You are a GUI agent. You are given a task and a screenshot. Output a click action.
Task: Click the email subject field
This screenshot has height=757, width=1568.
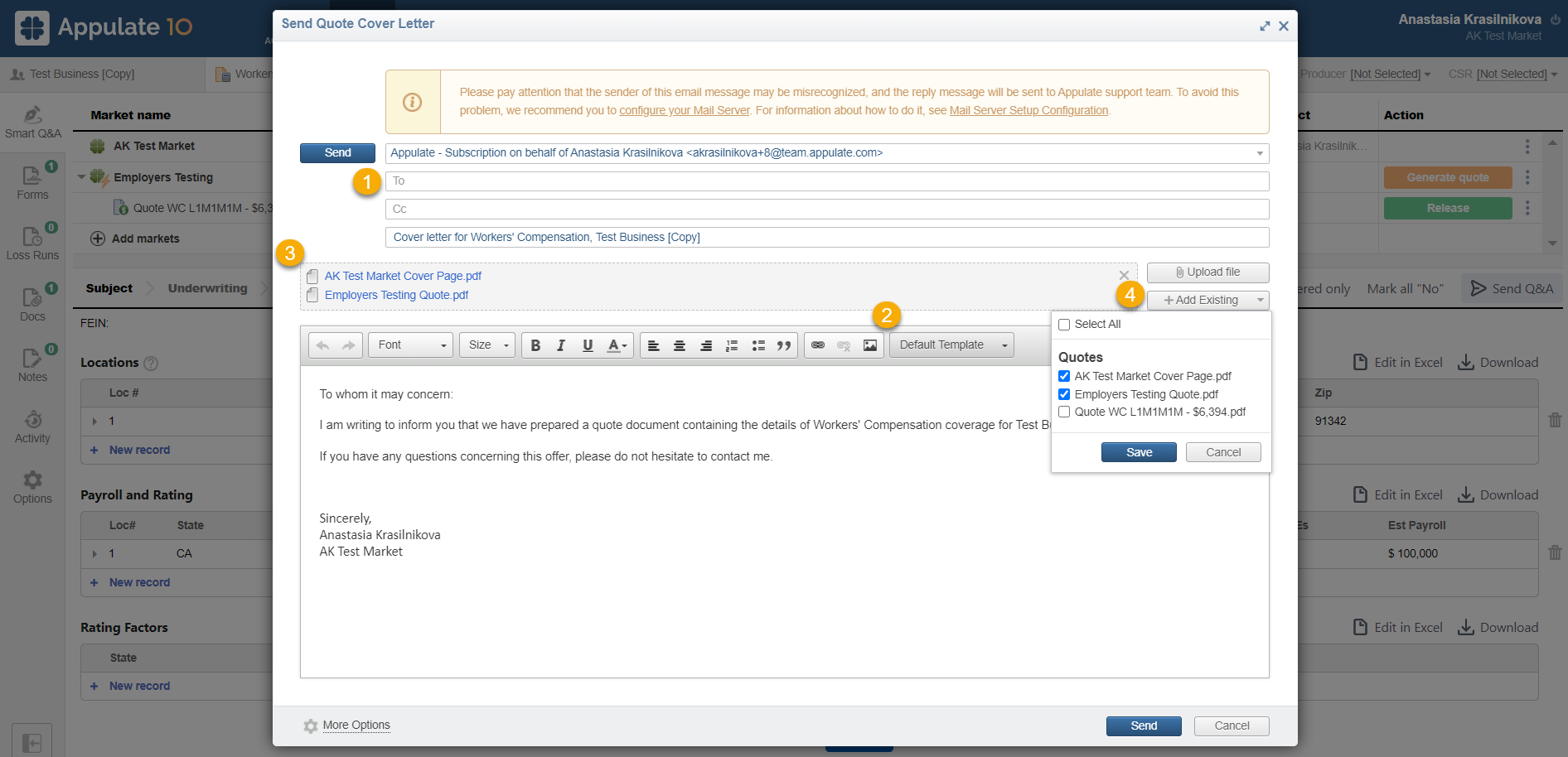click(x=827, y=238)
